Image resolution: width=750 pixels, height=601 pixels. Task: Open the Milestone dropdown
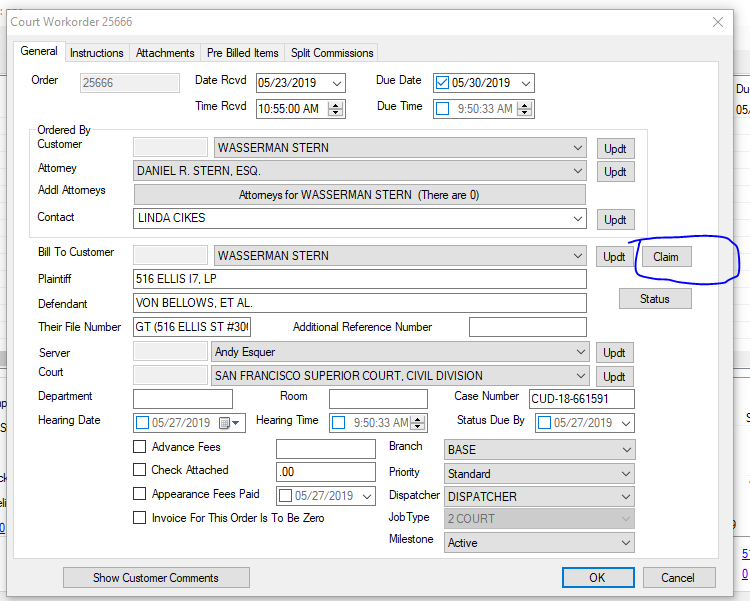pos(626,543)
